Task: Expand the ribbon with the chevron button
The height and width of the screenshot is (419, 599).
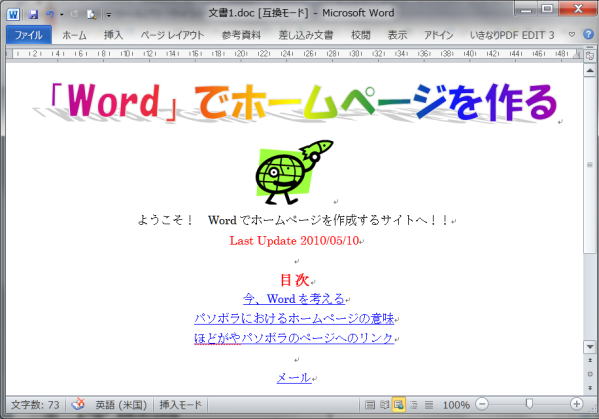Action: pyautogui.click(x=571, y=35)
